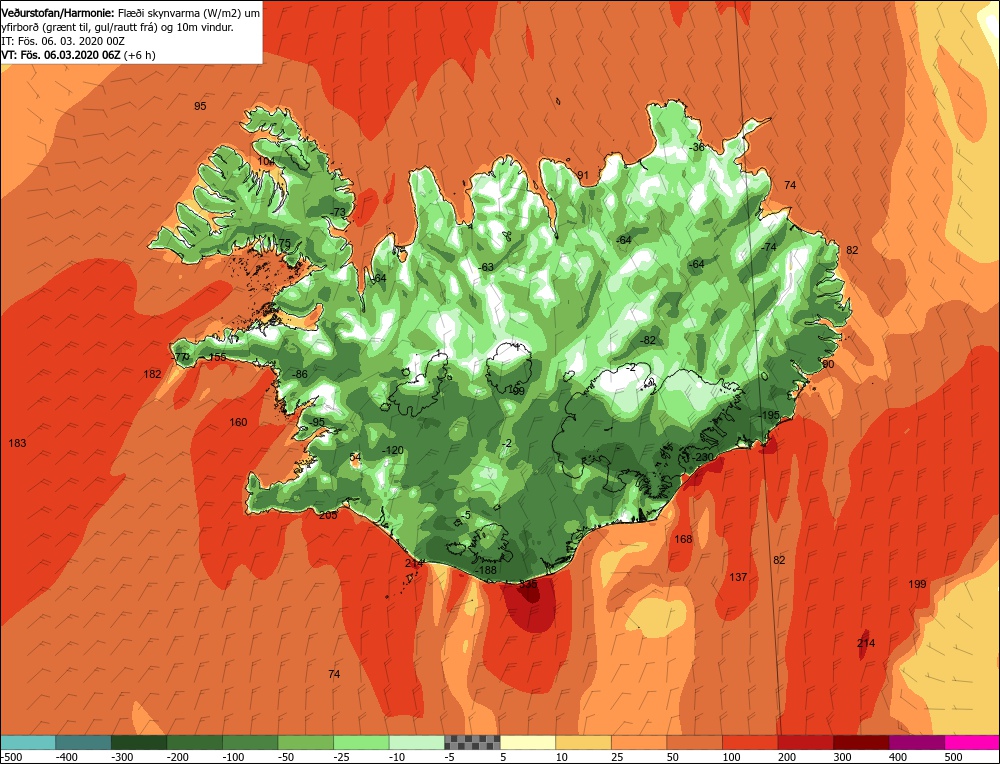Click the '335' maximum value on the south coast
The height and width of the screenshot is (764, 1000).
coord(528,584)
